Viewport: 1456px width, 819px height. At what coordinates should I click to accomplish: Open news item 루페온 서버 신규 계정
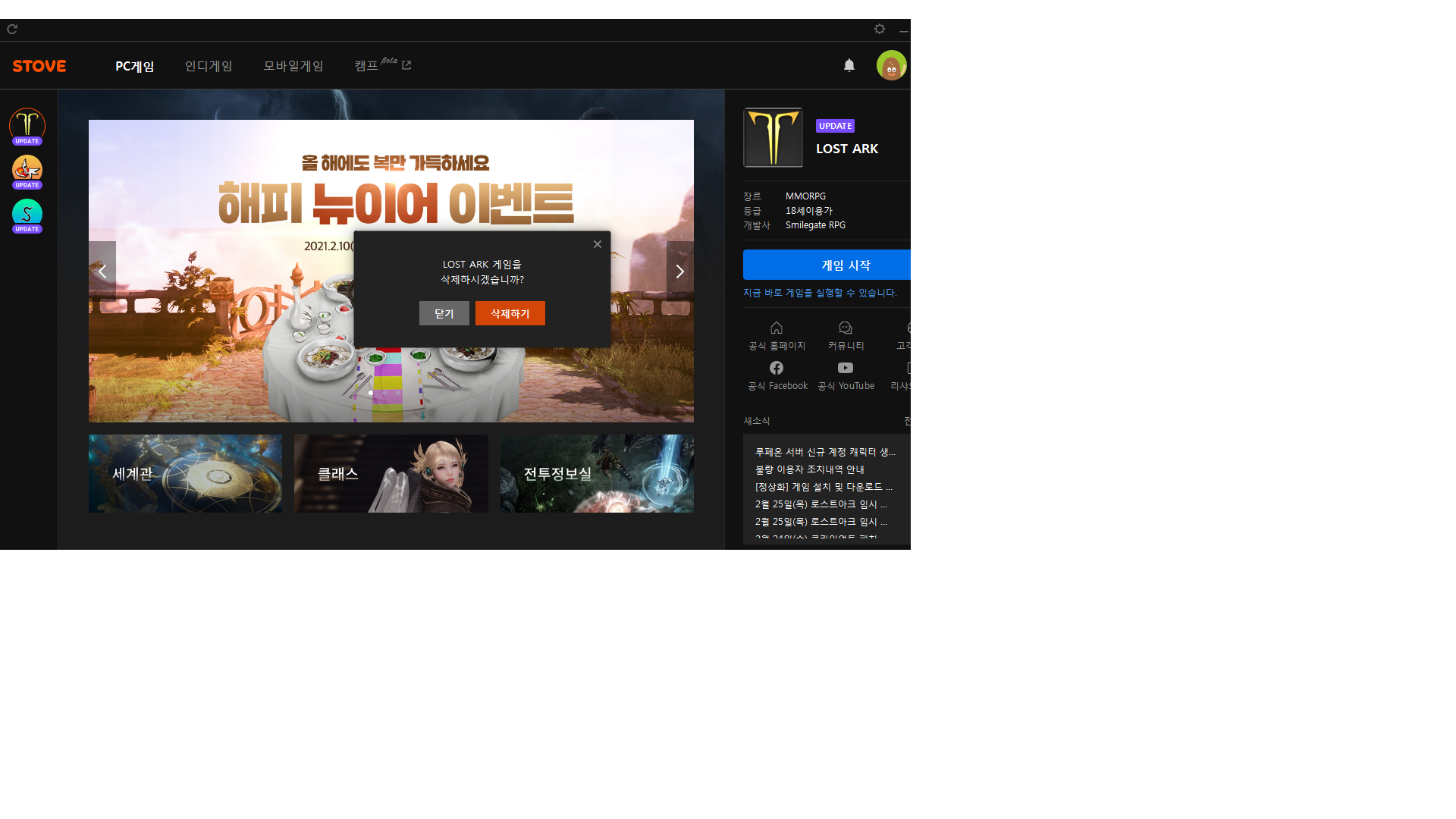(x=825, y=452)
